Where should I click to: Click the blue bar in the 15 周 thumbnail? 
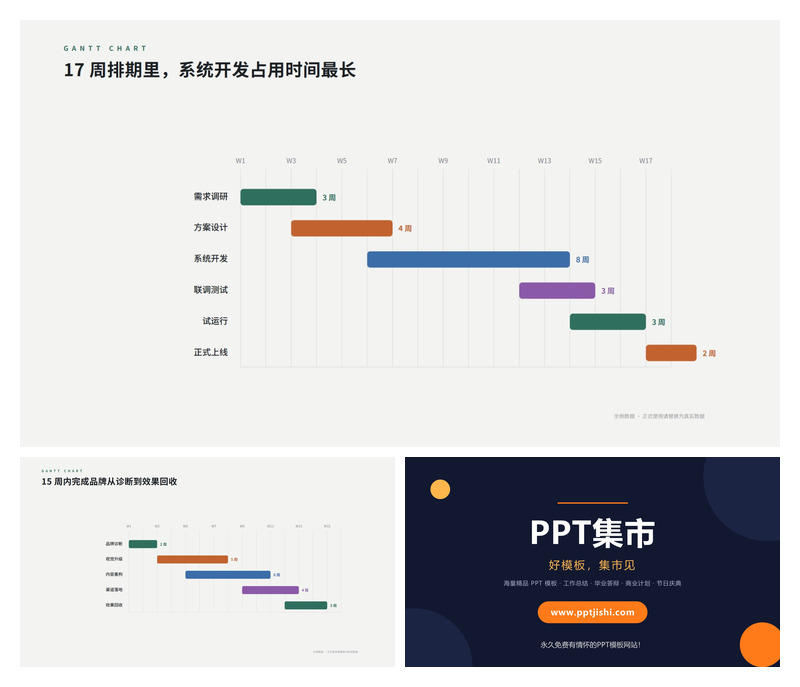tap(228, 575)
